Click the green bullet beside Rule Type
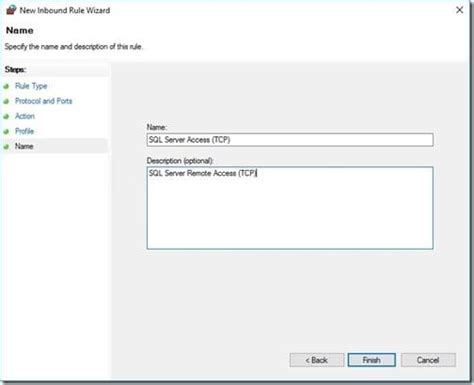This screenshot has height=385, width=474. click(6, 86)
